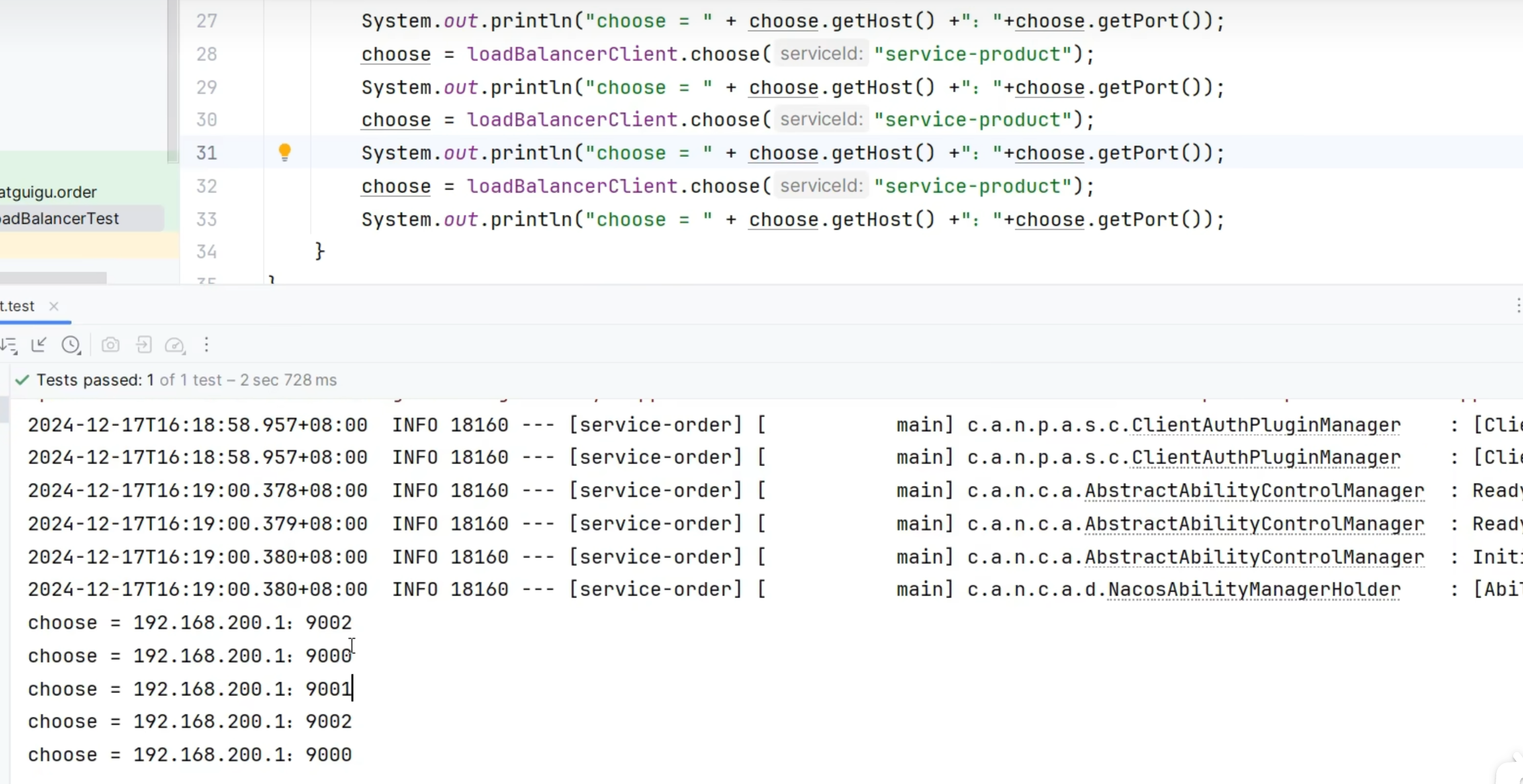The image size is (1523, 784).
Task: Switch to the .test run tab
Action: click(x=18, y=306)
